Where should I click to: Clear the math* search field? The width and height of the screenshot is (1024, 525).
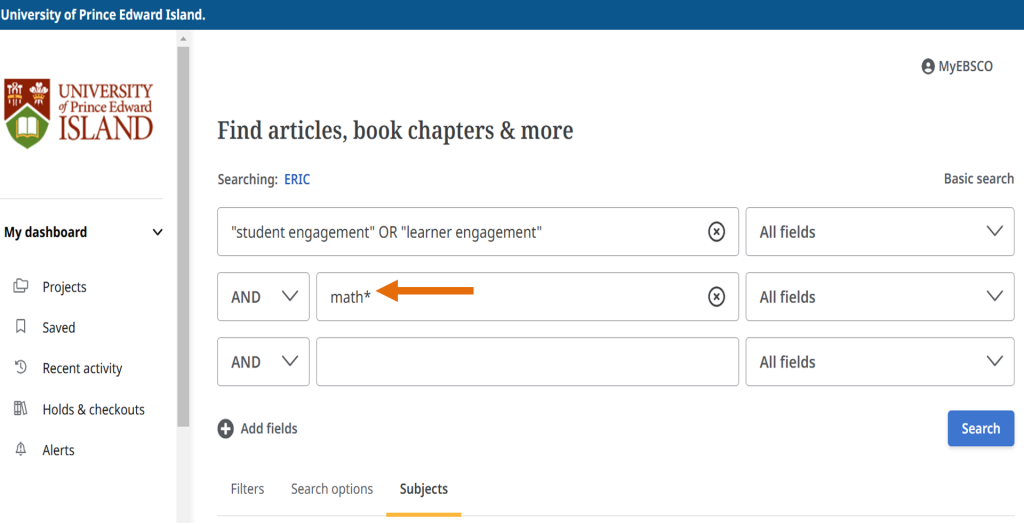(716, 297)
